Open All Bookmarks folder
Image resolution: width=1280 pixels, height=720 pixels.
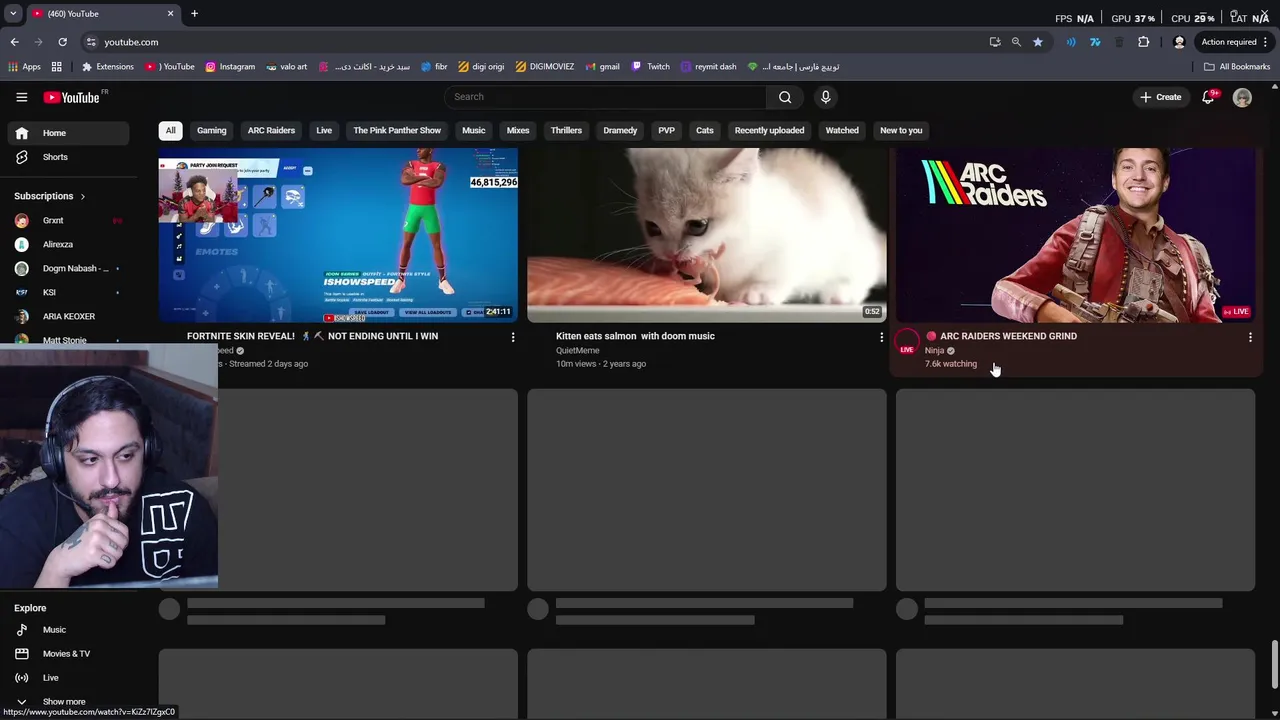tap(1237, 67)
